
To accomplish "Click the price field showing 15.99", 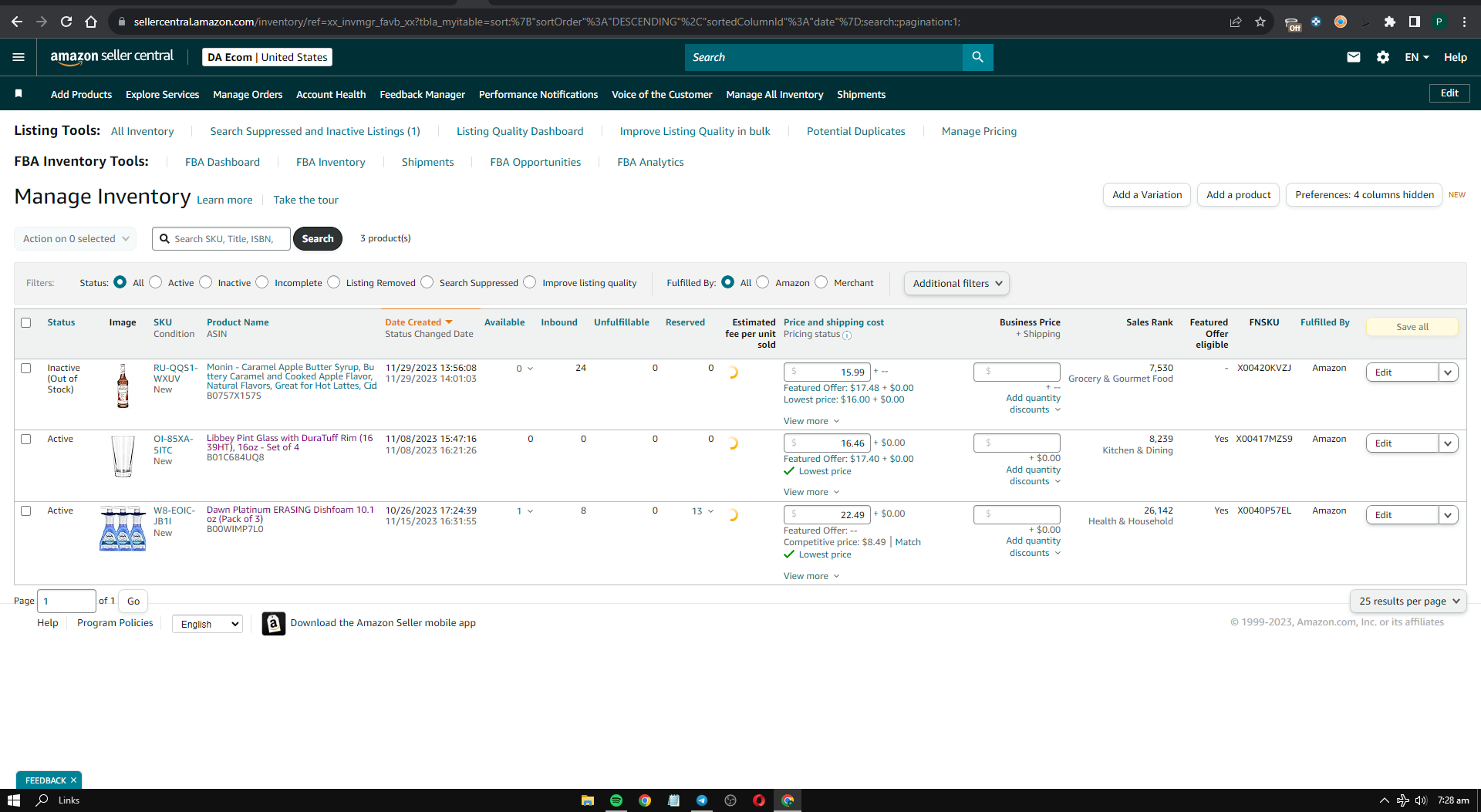I will tap(827, 372).
